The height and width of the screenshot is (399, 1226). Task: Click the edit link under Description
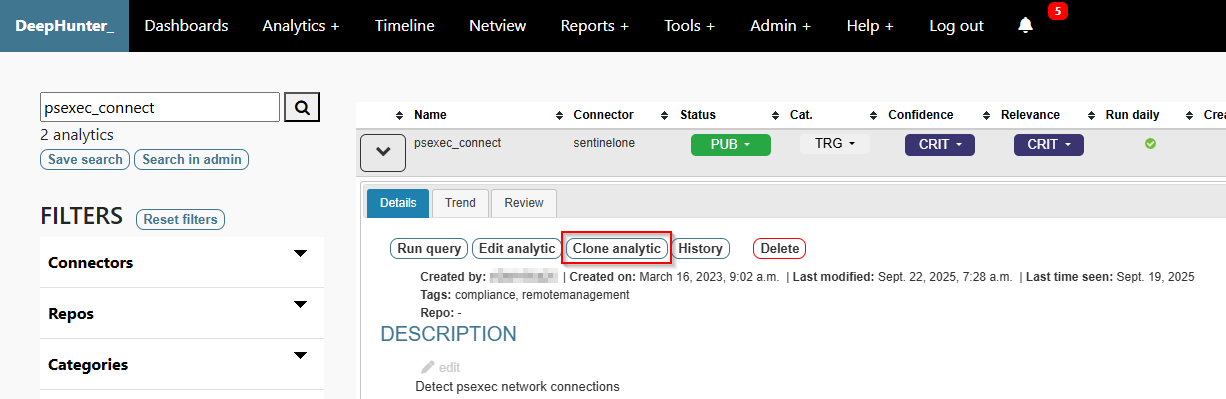(x=449, y=367)
